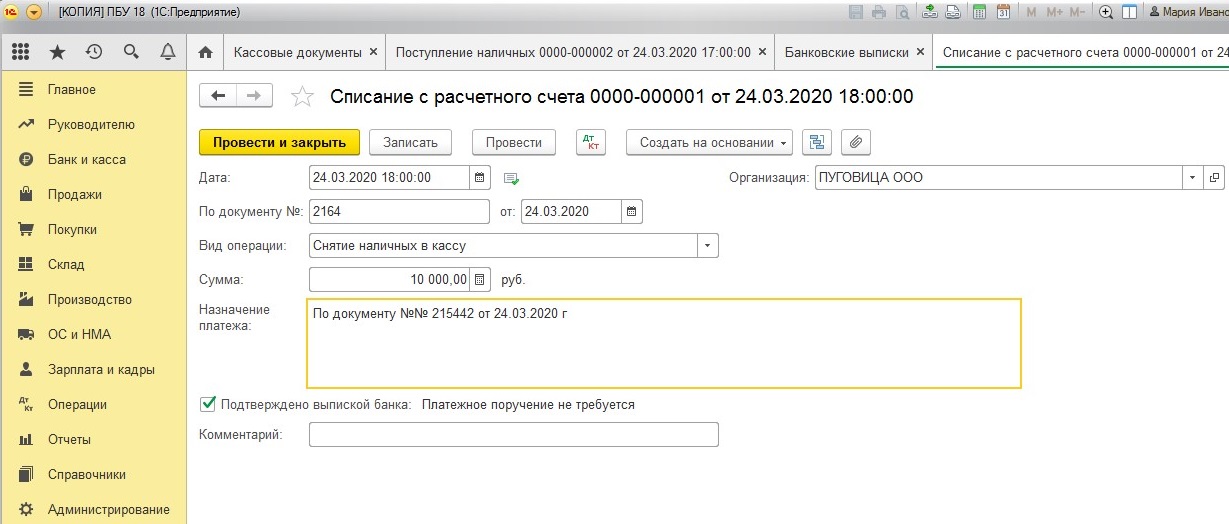1229x524 pixels.
Task: Open Банк и касса section
Action: point(87,159)
